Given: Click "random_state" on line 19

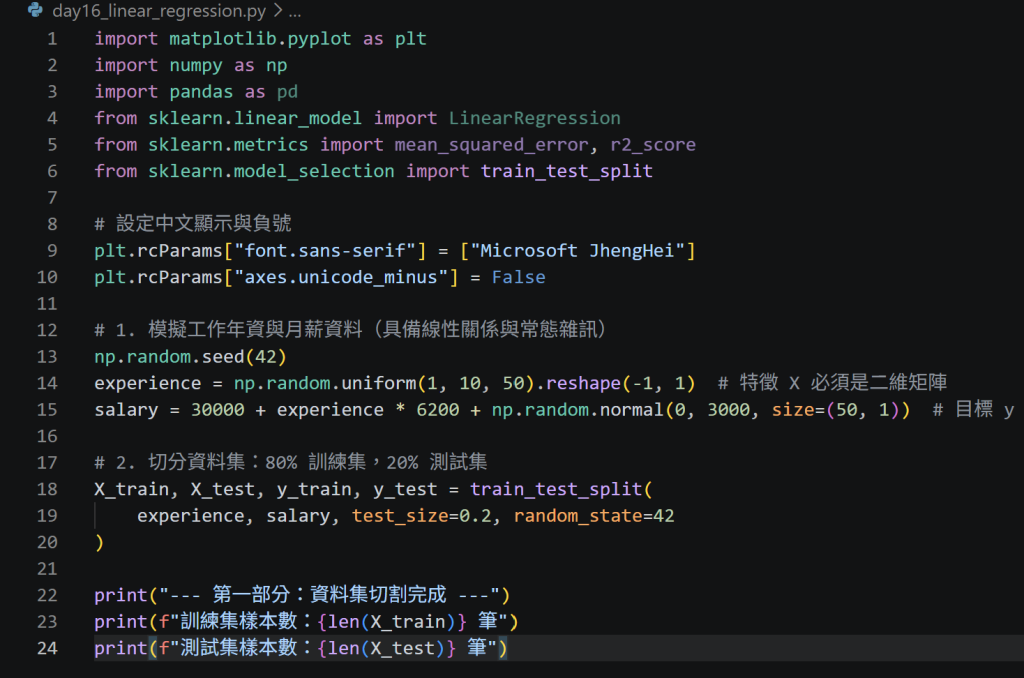Looking at the screenshot, I should click(577, 516).
